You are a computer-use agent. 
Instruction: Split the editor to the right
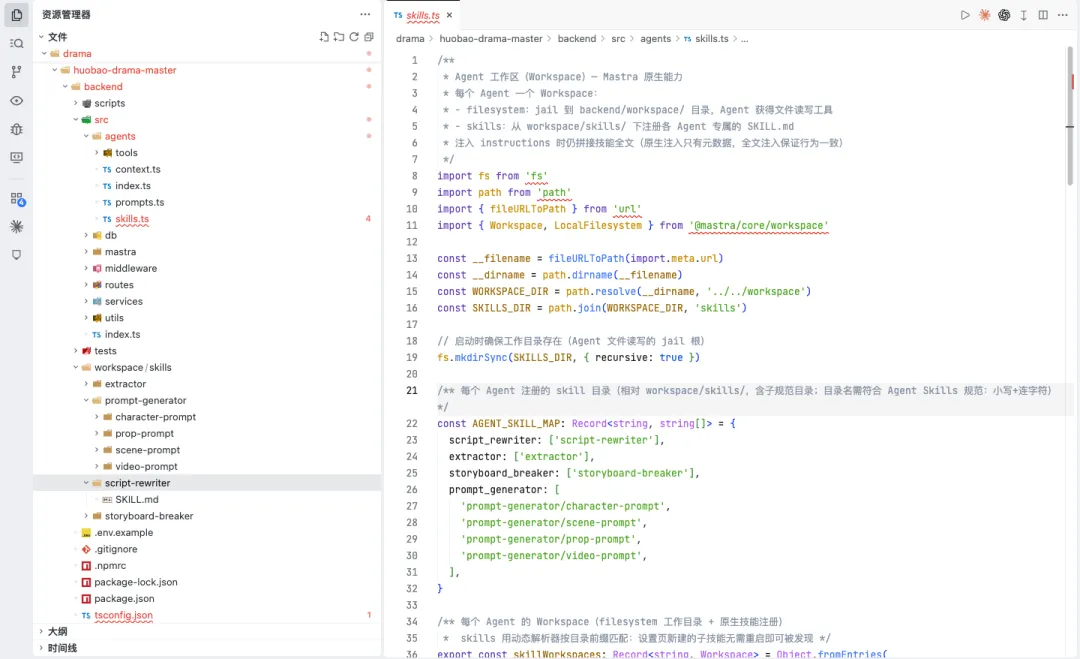pos(1043,14)
